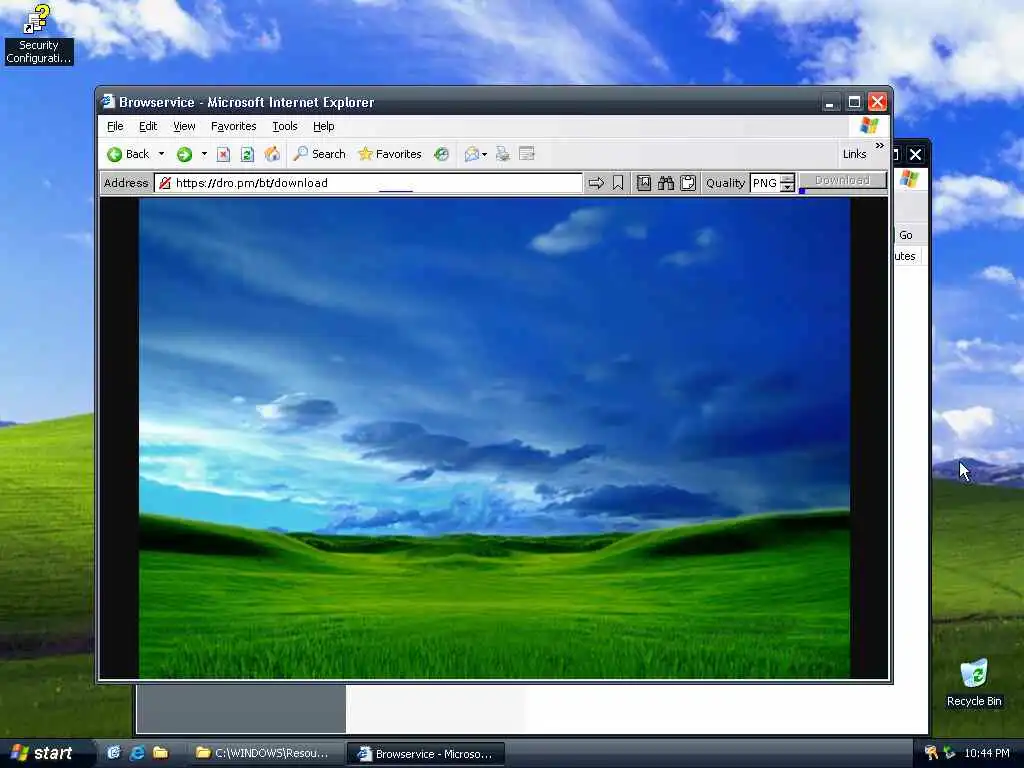
Task: Open the Help menu
Action: coord(323,127)
